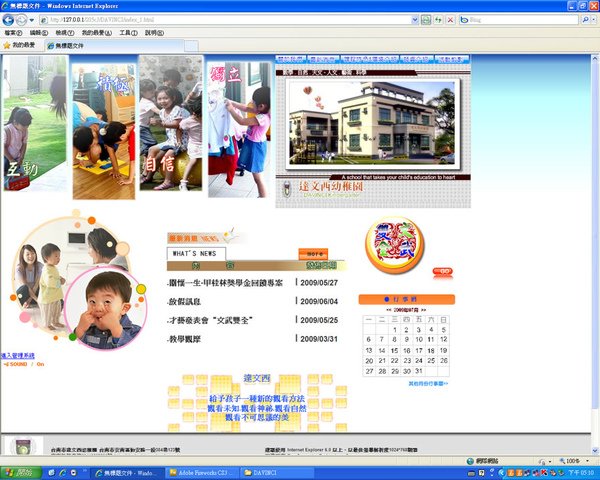Click the second blue navigation button

pos(323,59)
